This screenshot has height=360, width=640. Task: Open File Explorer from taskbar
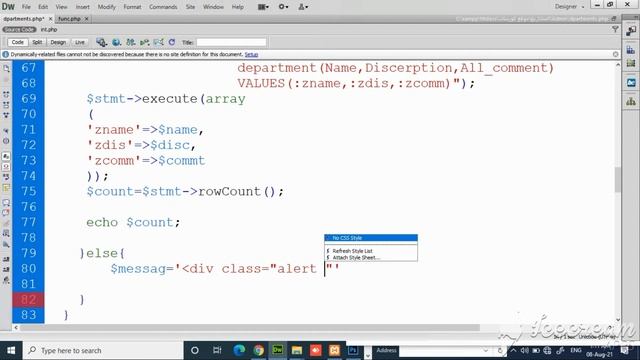point(297,350)
